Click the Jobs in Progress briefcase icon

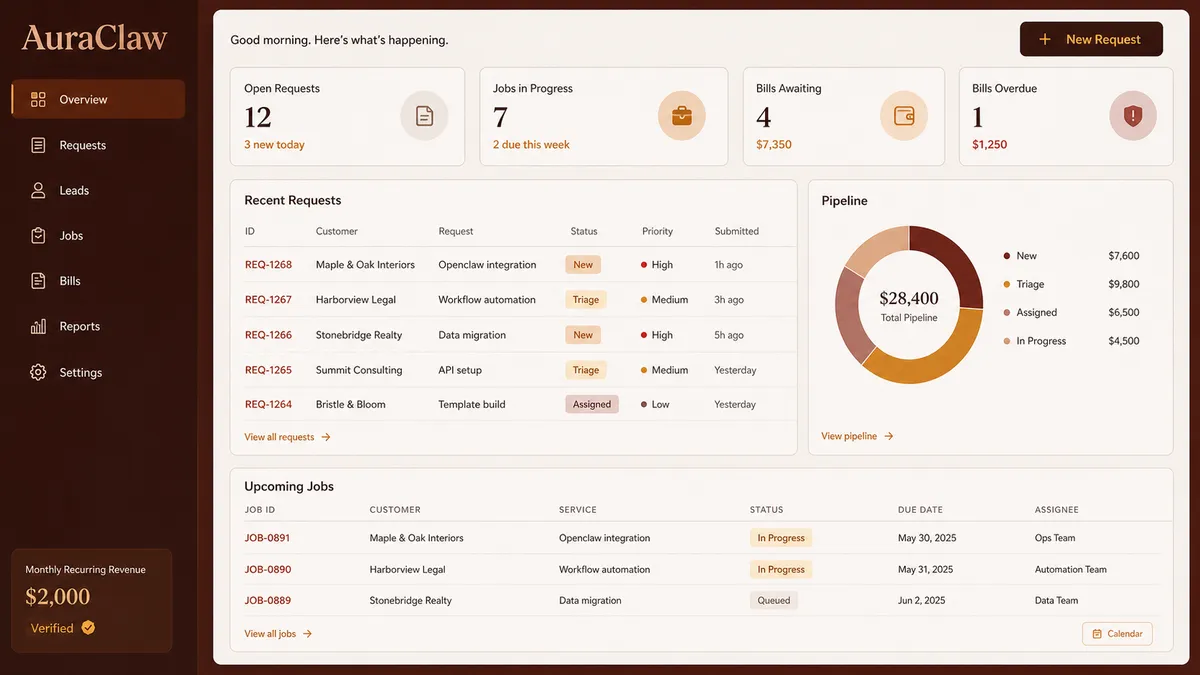click(x=682, y=116)
